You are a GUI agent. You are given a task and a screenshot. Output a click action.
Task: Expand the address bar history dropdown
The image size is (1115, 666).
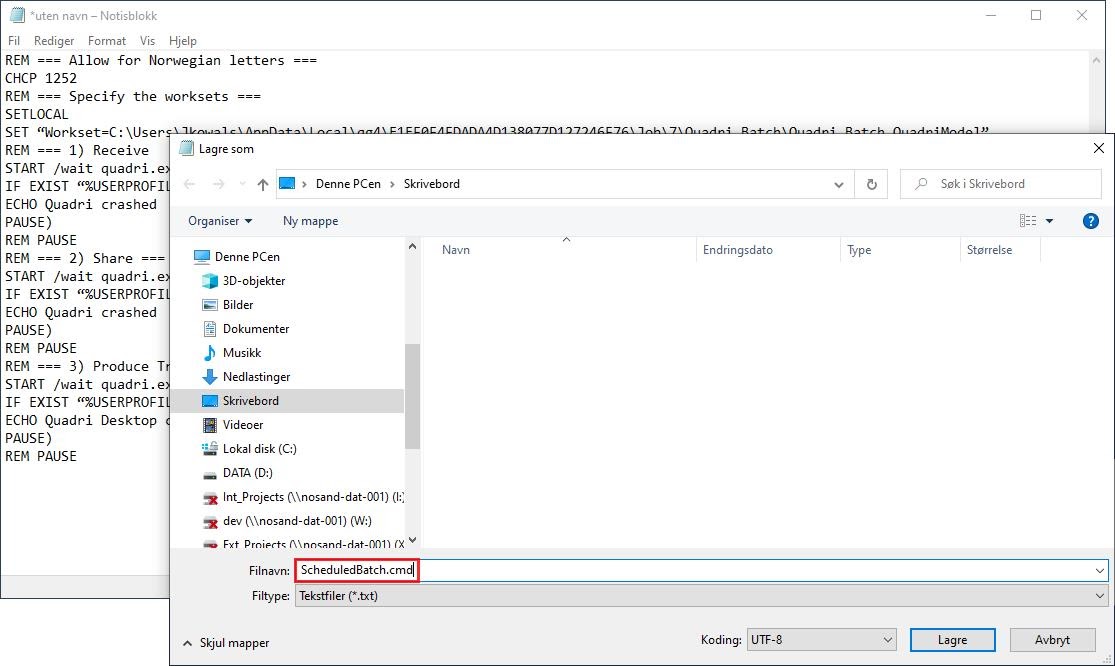(x=839, y=184)
